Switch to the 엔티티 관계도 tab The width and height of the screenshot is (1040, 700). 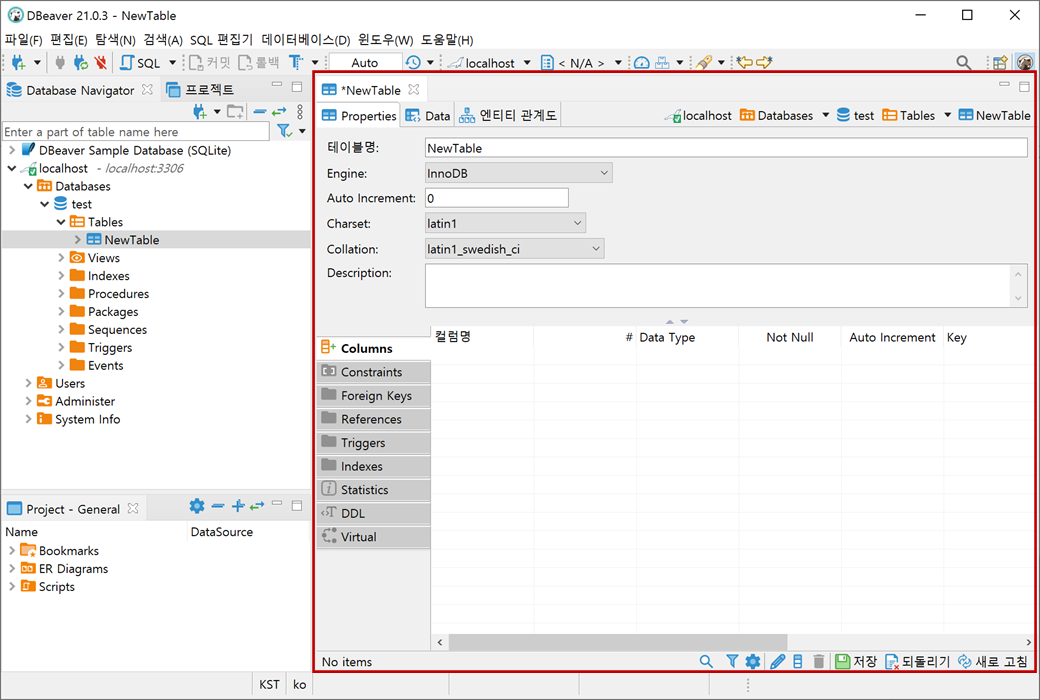pos(509,115)
